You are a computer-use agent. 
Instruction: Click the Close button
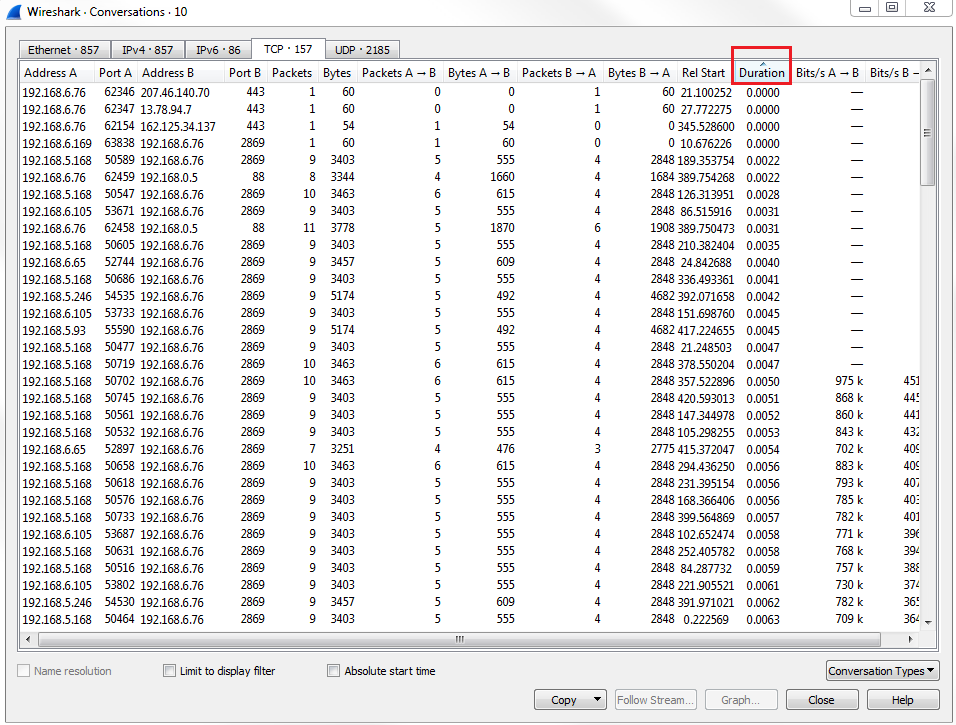tap(821, 700)
